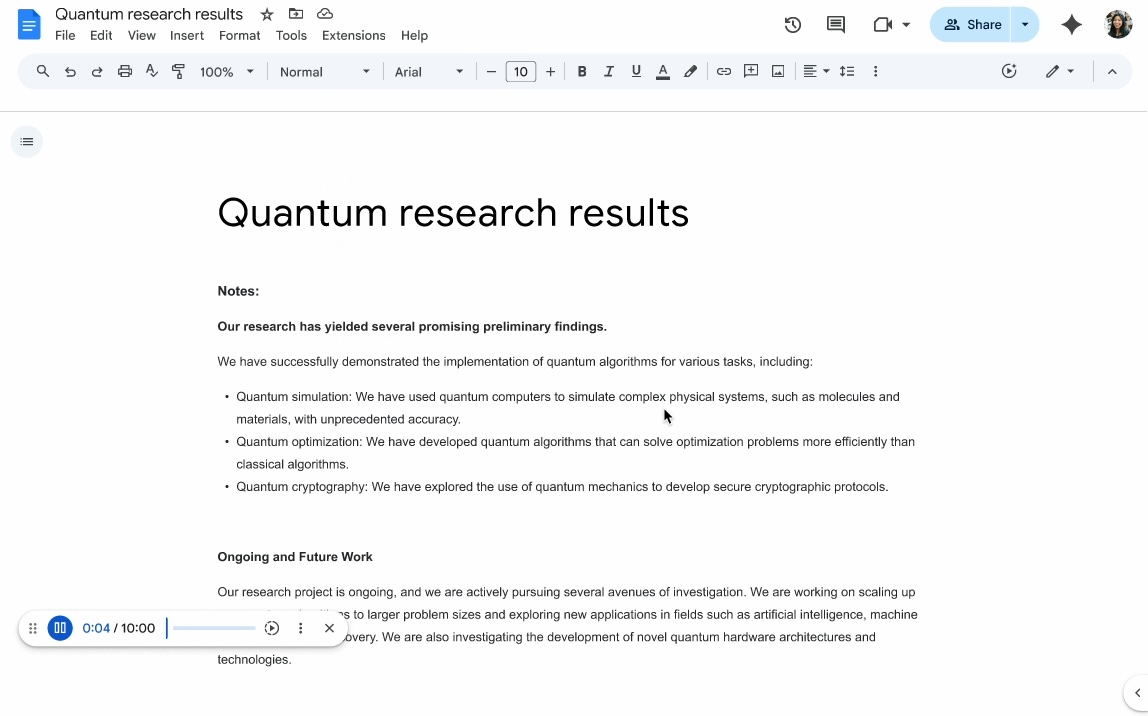Star the Quantum research results document
This screenshot has width=1148, height=716.
pos(266,14)
